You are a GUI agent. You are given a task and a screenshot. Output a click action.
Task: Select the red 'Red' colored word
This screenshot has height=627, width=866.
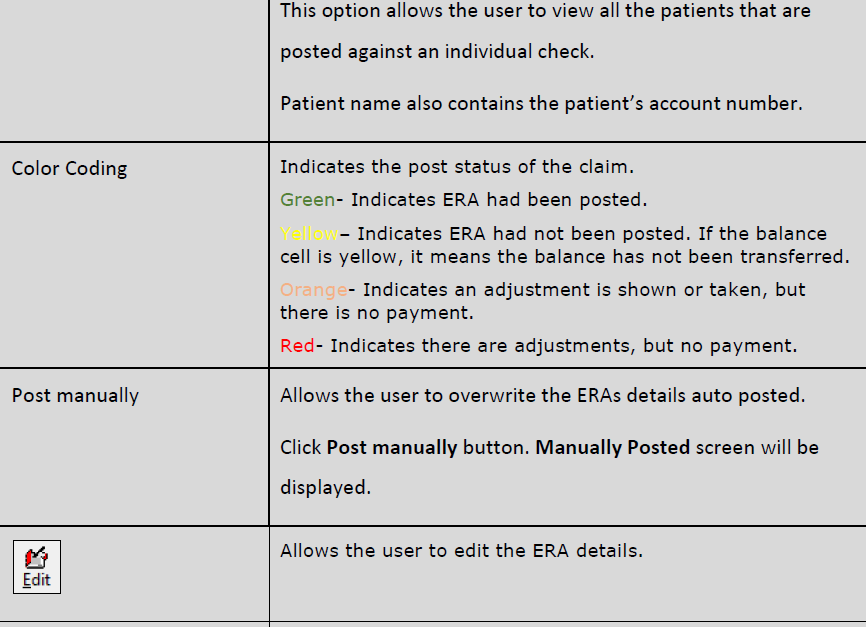pyautogui.click(x=297, y=346)
